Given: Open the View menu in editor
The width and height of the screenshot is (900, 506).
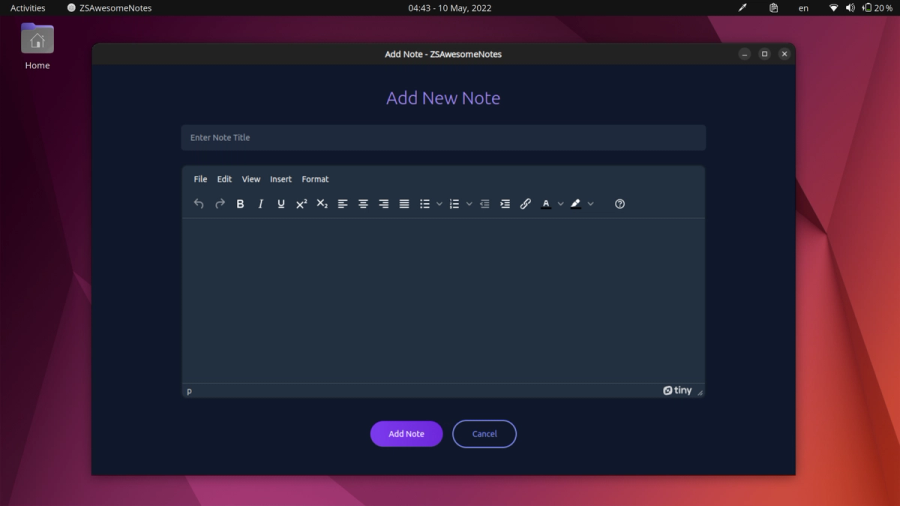Looking at the screenshot, I should click(x=251, y=179).
